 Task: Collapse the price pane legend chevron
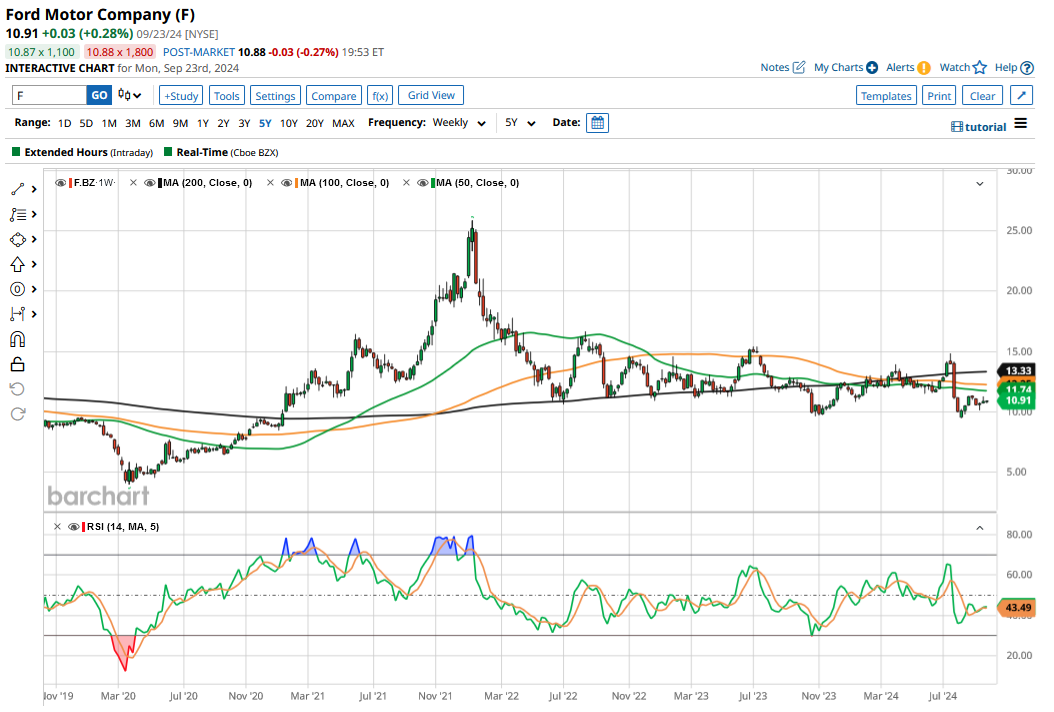click(980, 184)
